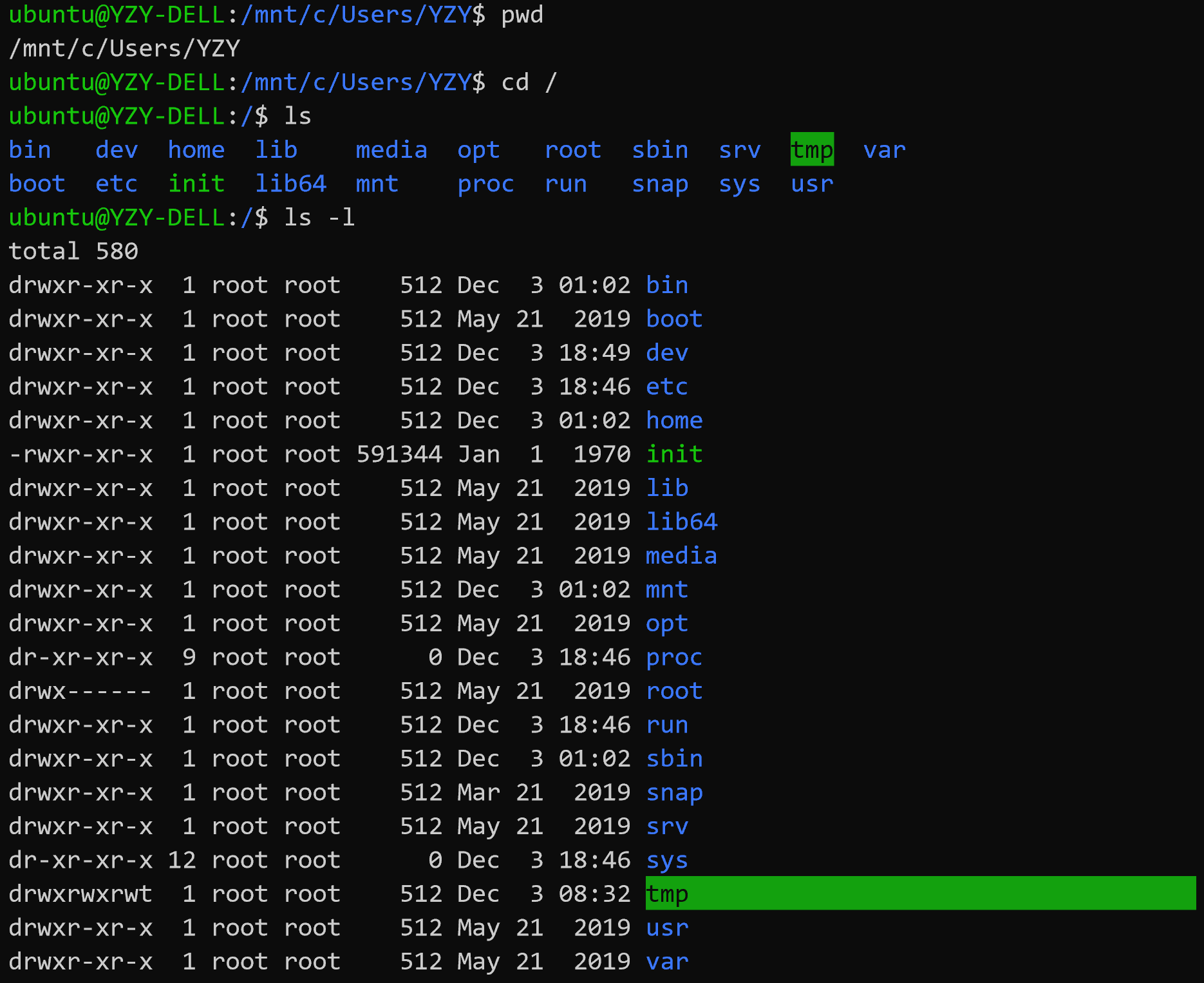Click 'sbin' in the short ls output
This screenshot has height=983, width=1204.
(660, 150)
